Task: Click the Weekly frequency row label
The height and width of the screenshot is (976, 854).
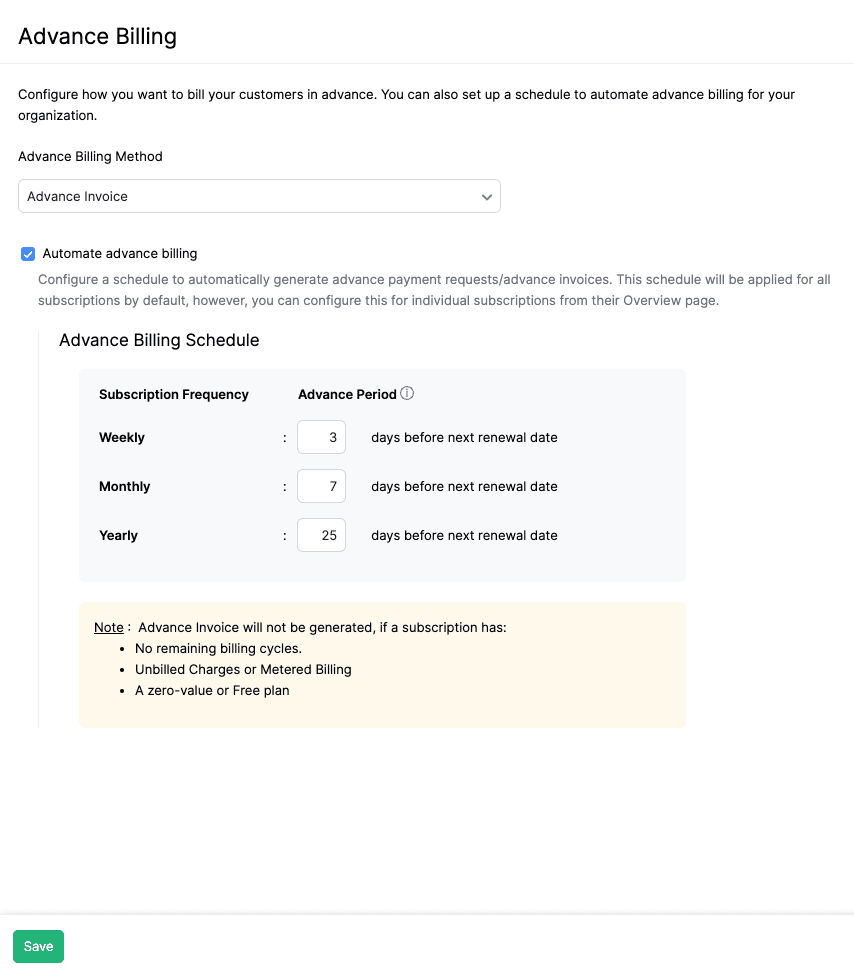Action: [x=120, y=437]
